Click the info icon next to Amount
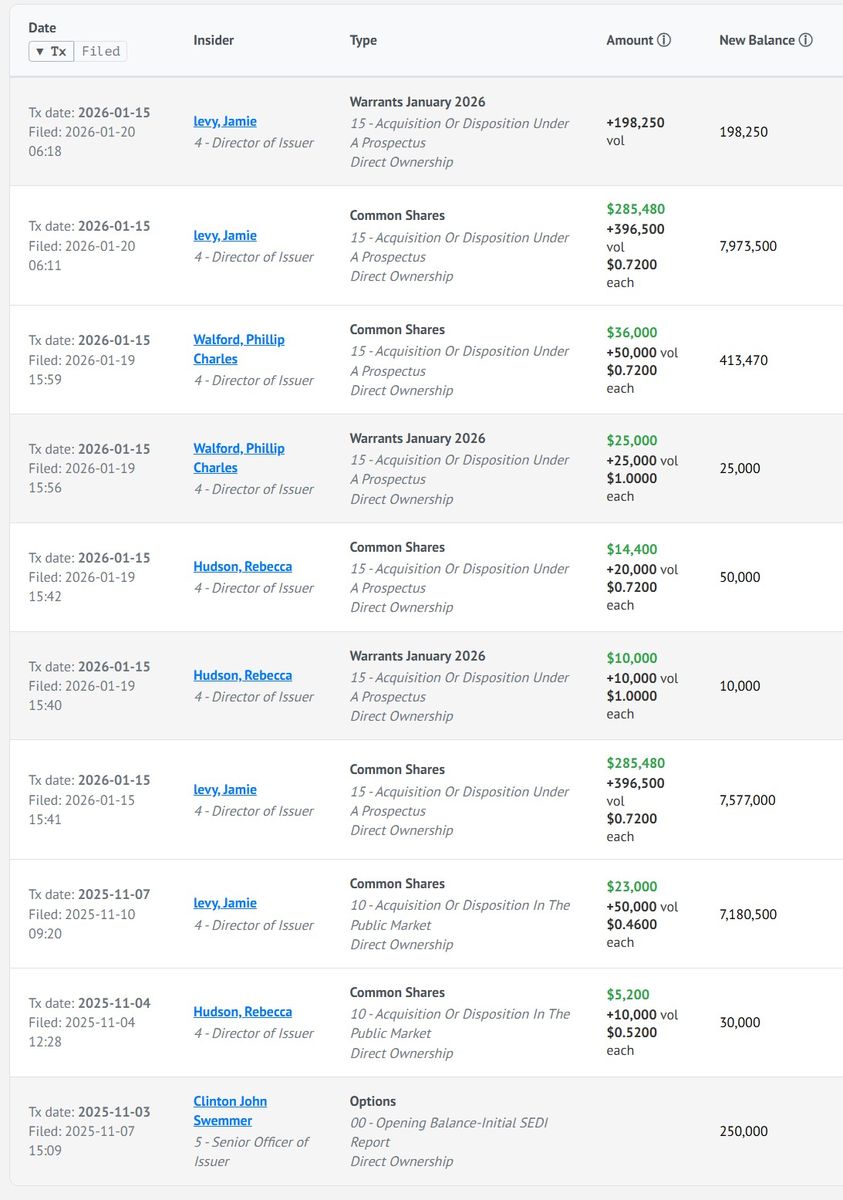Image resolution: width=843 pixels, height=1200 pixels. [x=664, y=41]
